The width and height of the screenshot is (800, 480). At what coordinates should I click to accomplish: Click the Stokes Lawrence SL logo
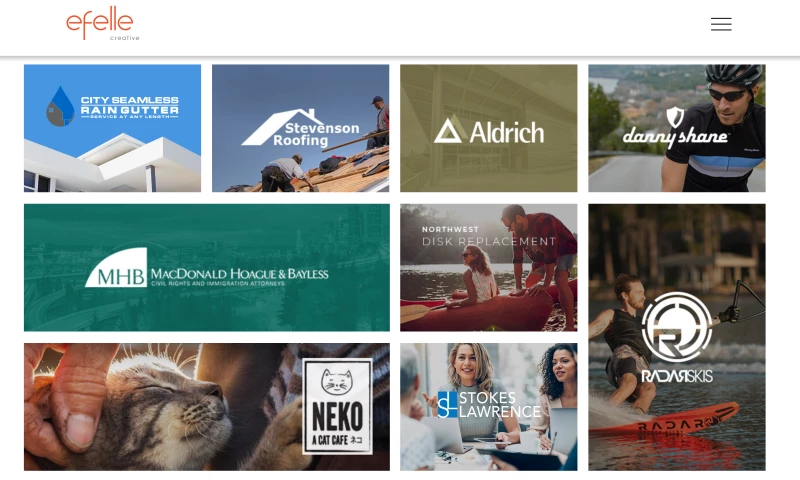(x=447, y=405)
